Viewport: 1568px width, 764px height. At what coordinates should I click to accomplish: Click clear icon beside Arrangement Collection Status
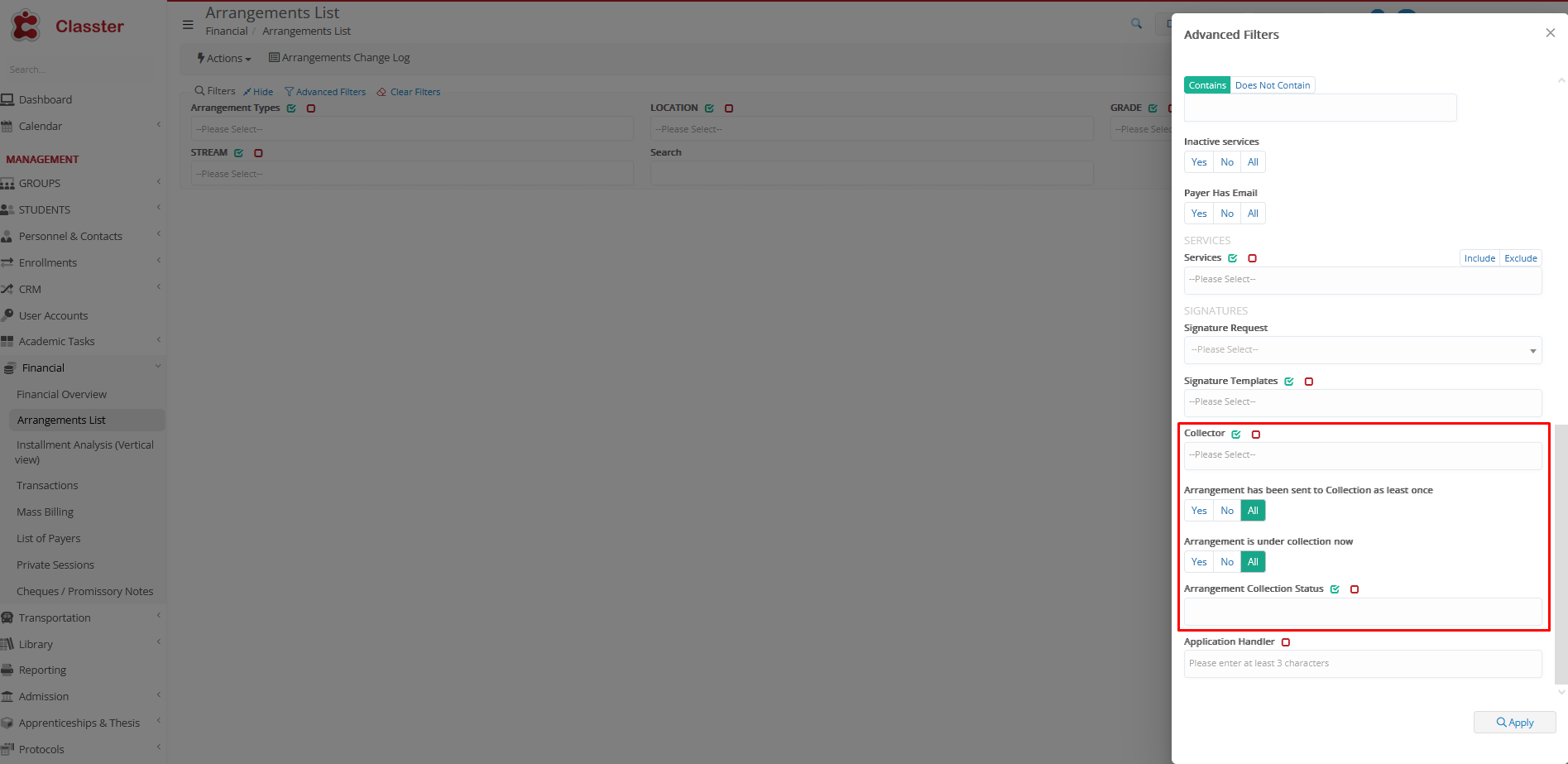coord(1355,589)
